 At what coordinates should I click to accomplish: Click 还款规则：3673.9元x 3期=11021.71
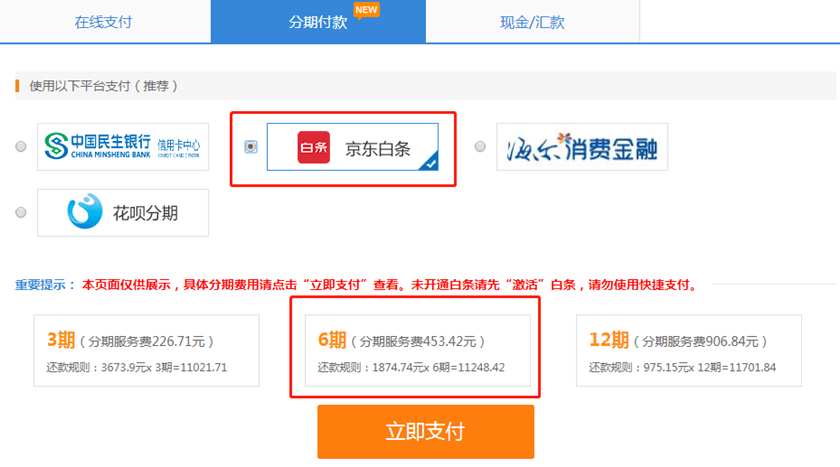click(137, 367)
